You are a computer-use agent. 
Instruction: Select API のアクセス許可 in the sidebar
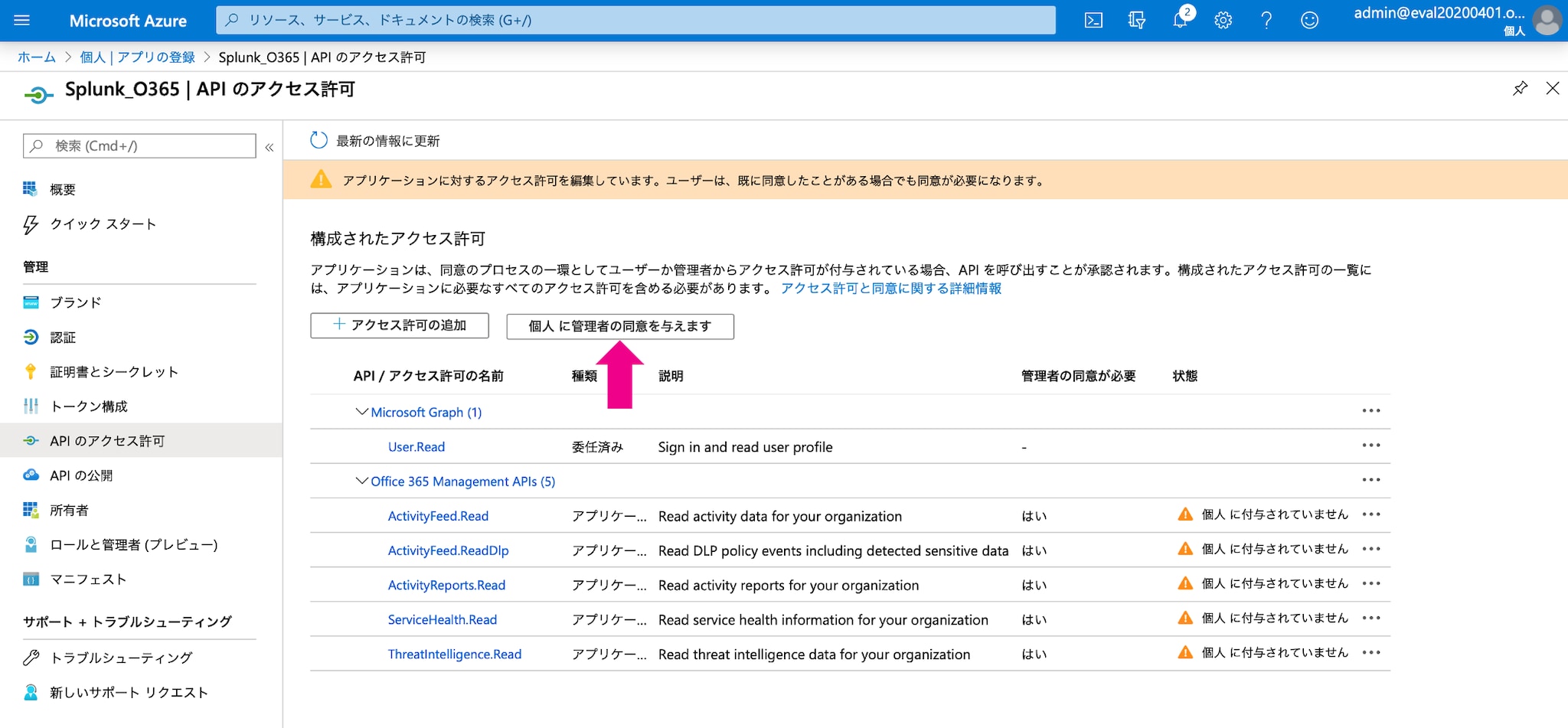tap(141, 441)
